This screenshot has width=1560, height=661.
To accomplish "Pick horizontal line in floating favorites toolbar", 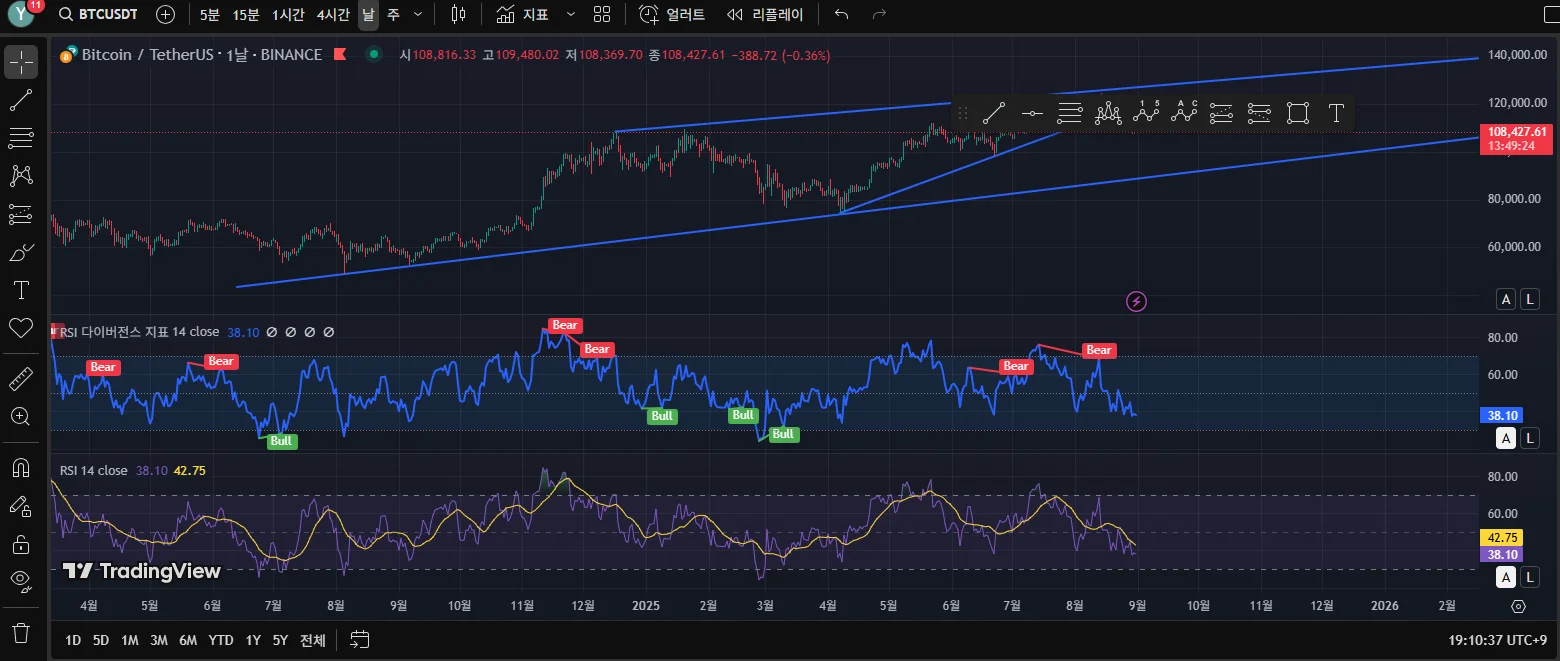I will point(1032,113).
